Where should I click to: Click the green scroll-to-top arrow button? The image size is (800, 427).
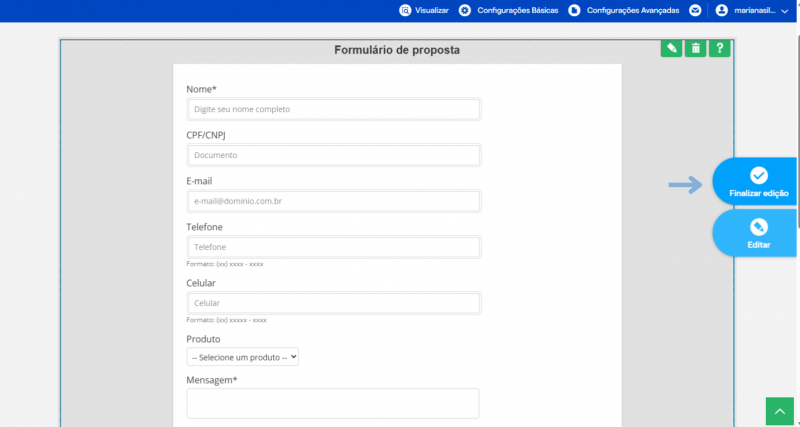click(780, 411)
